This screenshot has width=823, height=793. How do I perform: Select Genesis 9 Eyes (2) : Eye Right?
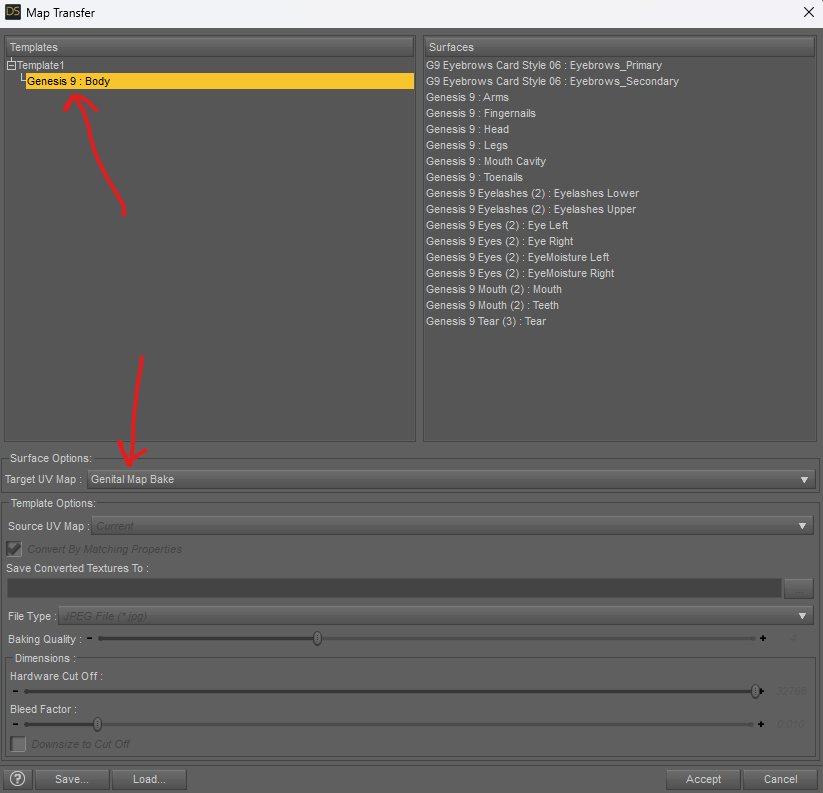499,241
